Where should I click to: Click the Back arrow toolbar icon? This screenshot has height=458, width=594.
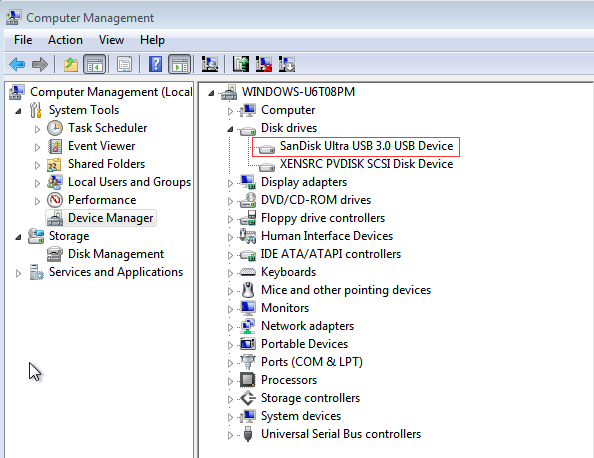(x=17, y=64)
